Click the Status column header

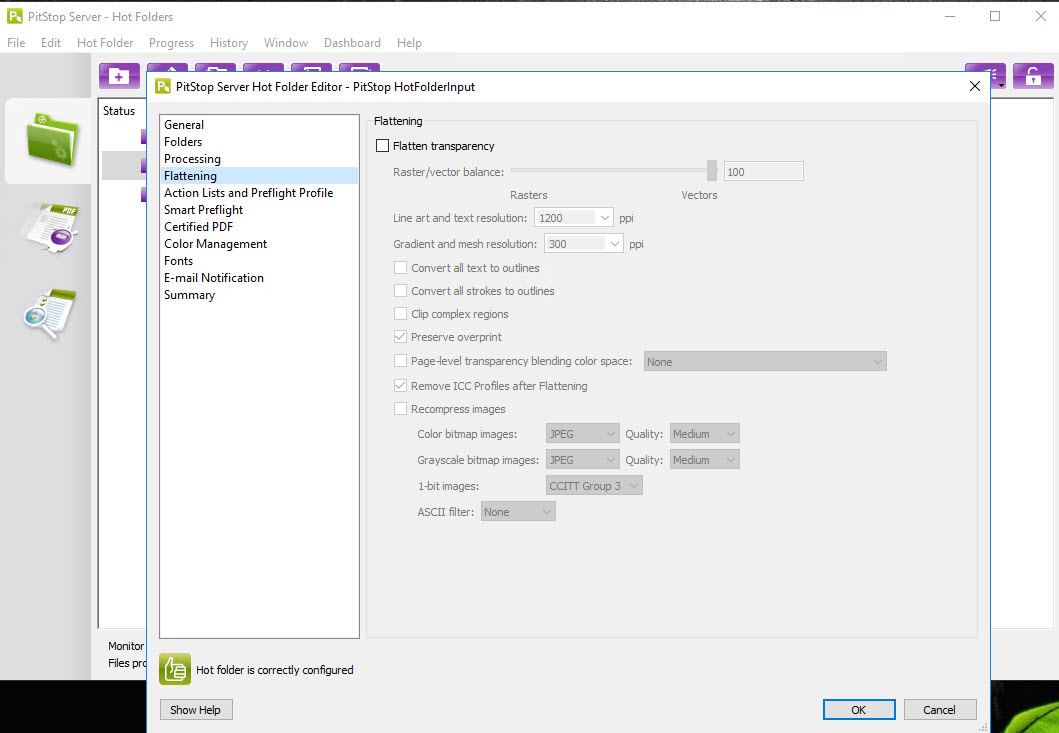coord(119,111)
